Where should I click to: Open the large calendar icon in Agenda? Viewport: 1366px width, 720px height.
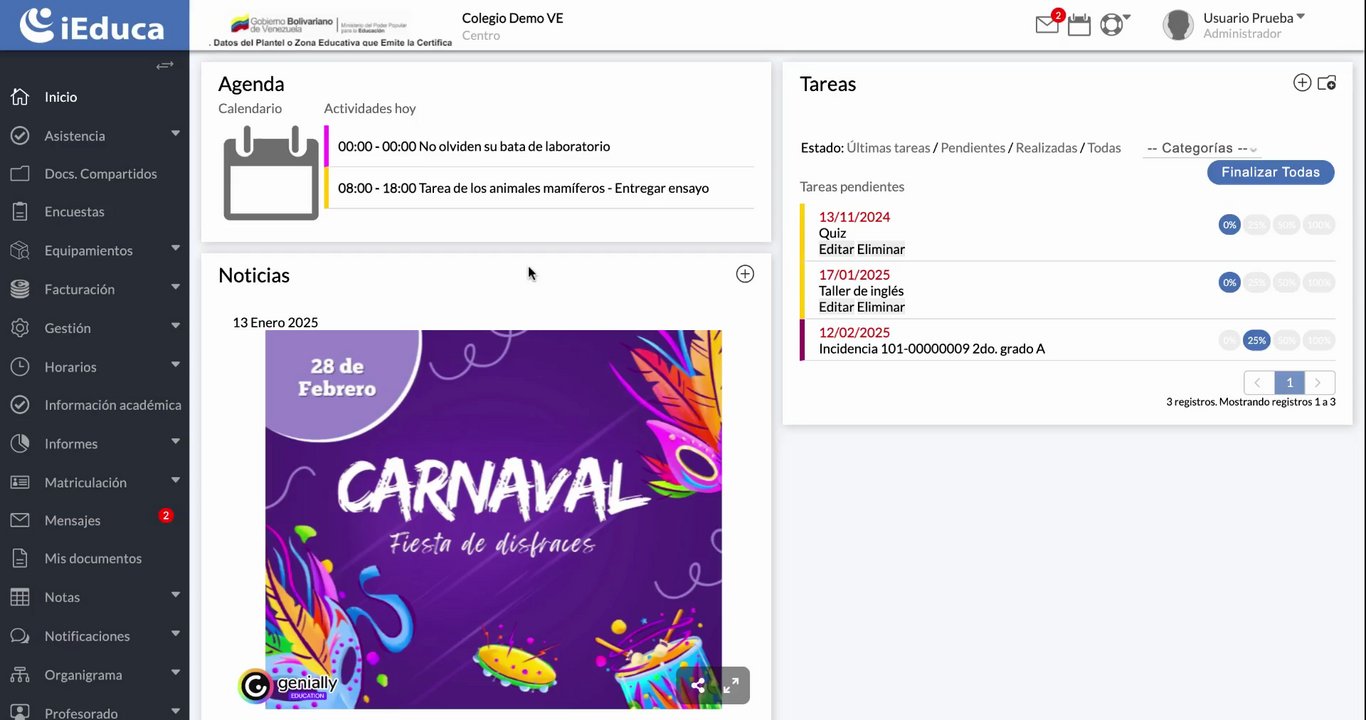pyautogui.click(x=271, y=172)
